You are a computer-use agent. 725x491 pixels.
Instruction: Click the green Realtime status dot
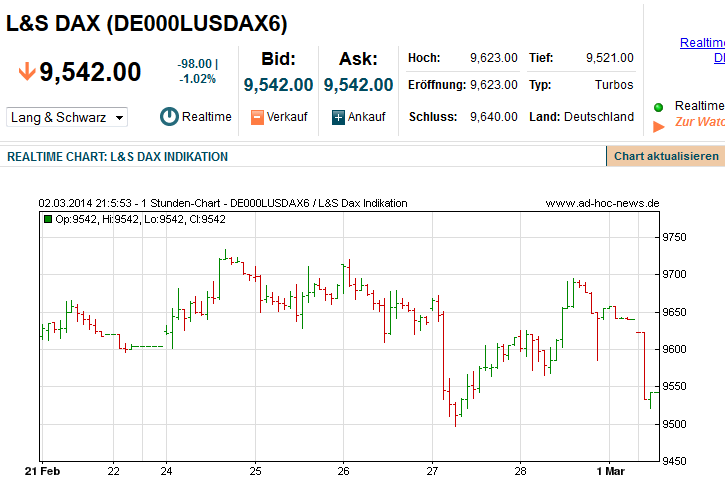658,107
